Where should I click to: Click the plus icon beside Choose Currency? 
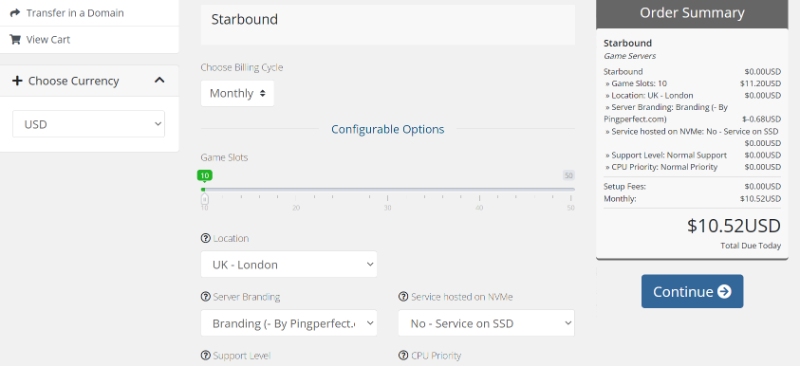(x=17, y=81)
